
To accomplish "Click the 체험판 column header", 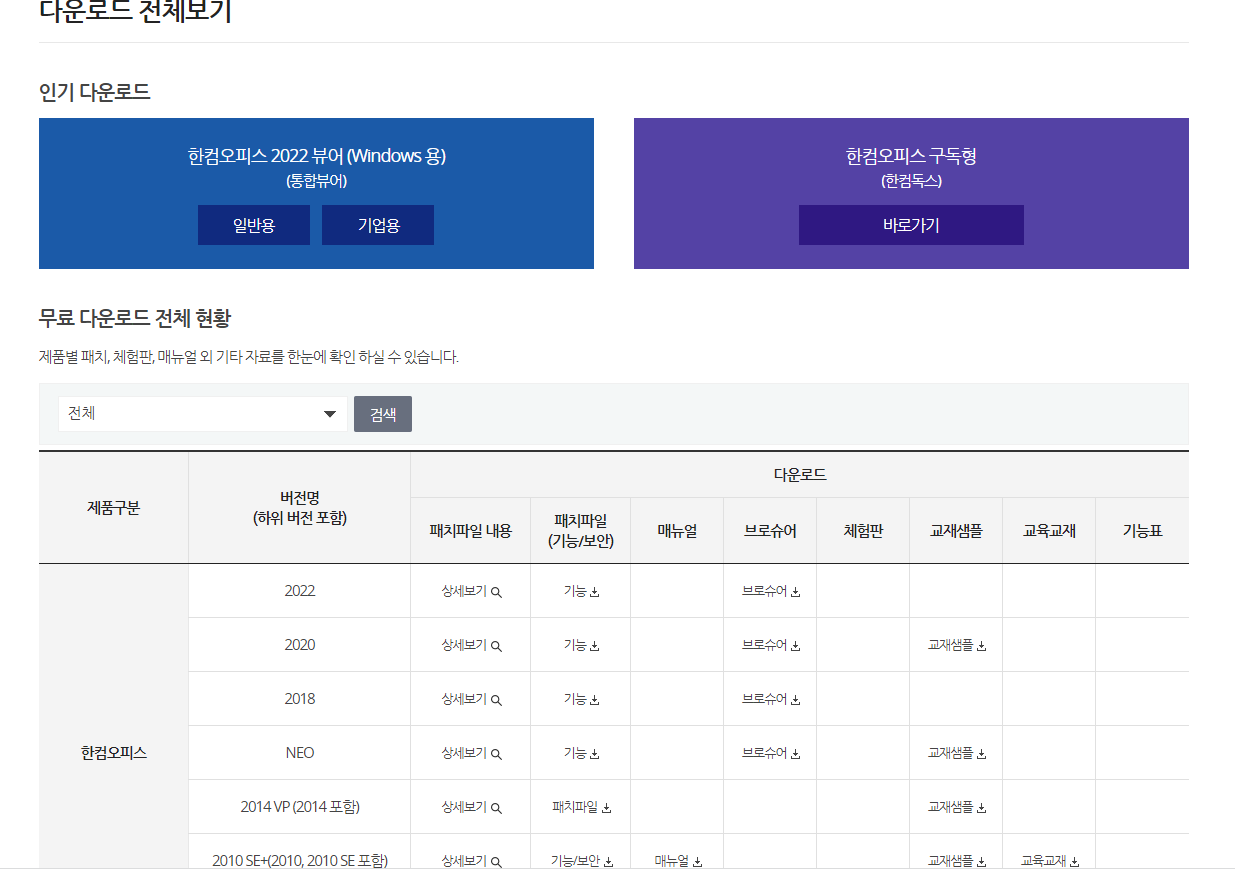I will point(863,531).
